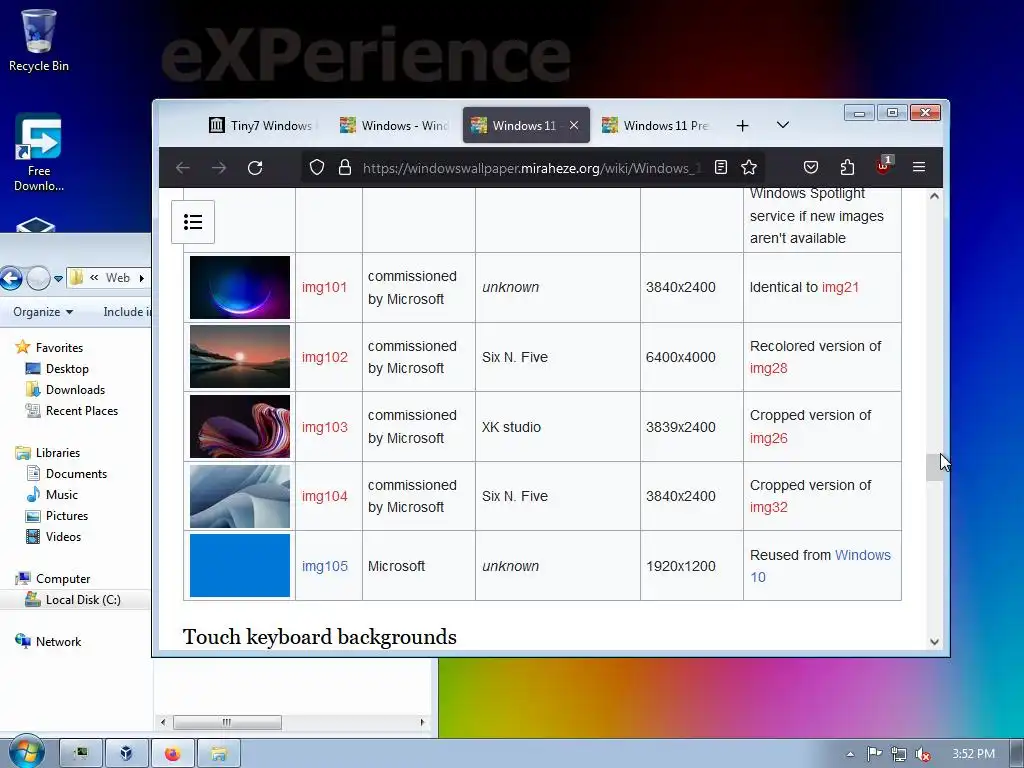Select Favorites in Explorer navigation pane
1024x768 pixels.
click(59, 347)
